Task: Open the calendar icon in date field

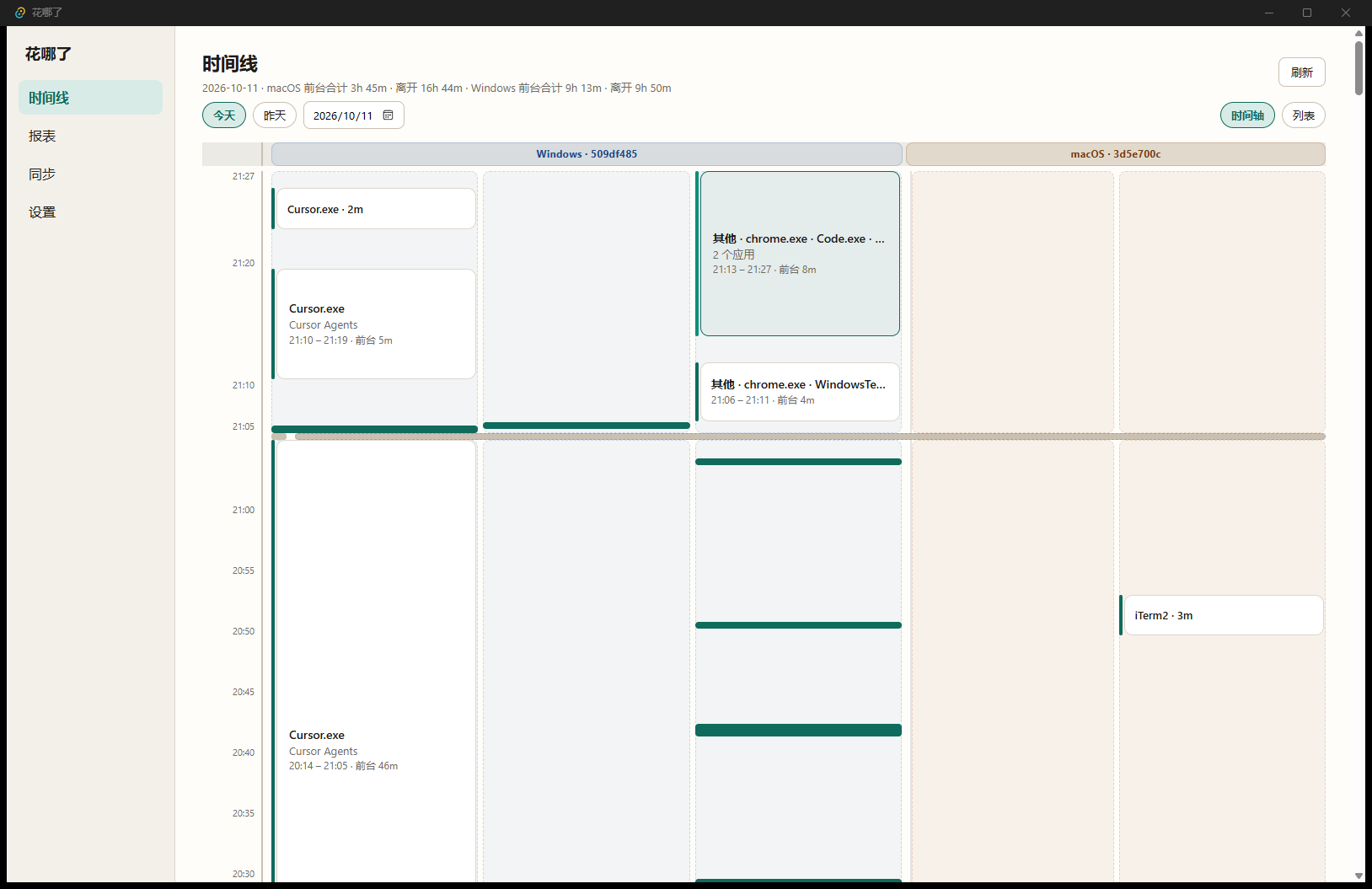Action: 388,115
